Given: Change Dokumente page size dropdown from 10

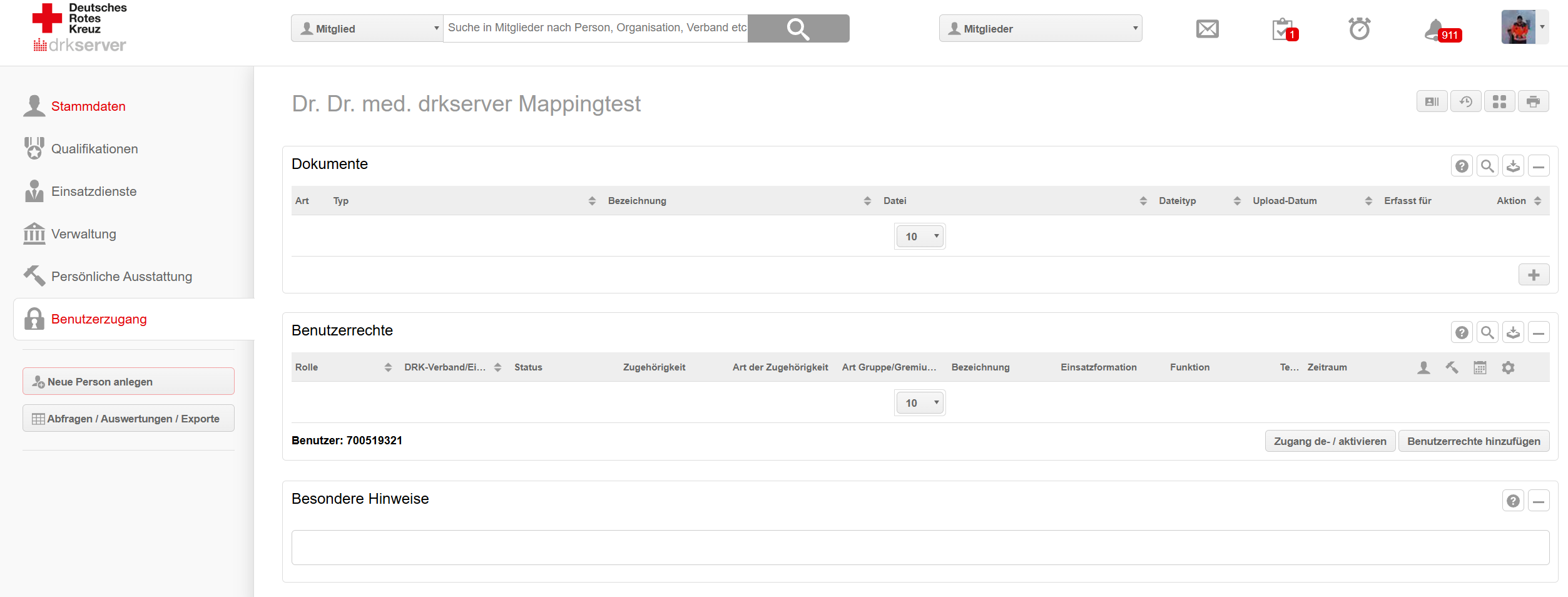Looking at the screenshot, I should [x=920, y=237].
